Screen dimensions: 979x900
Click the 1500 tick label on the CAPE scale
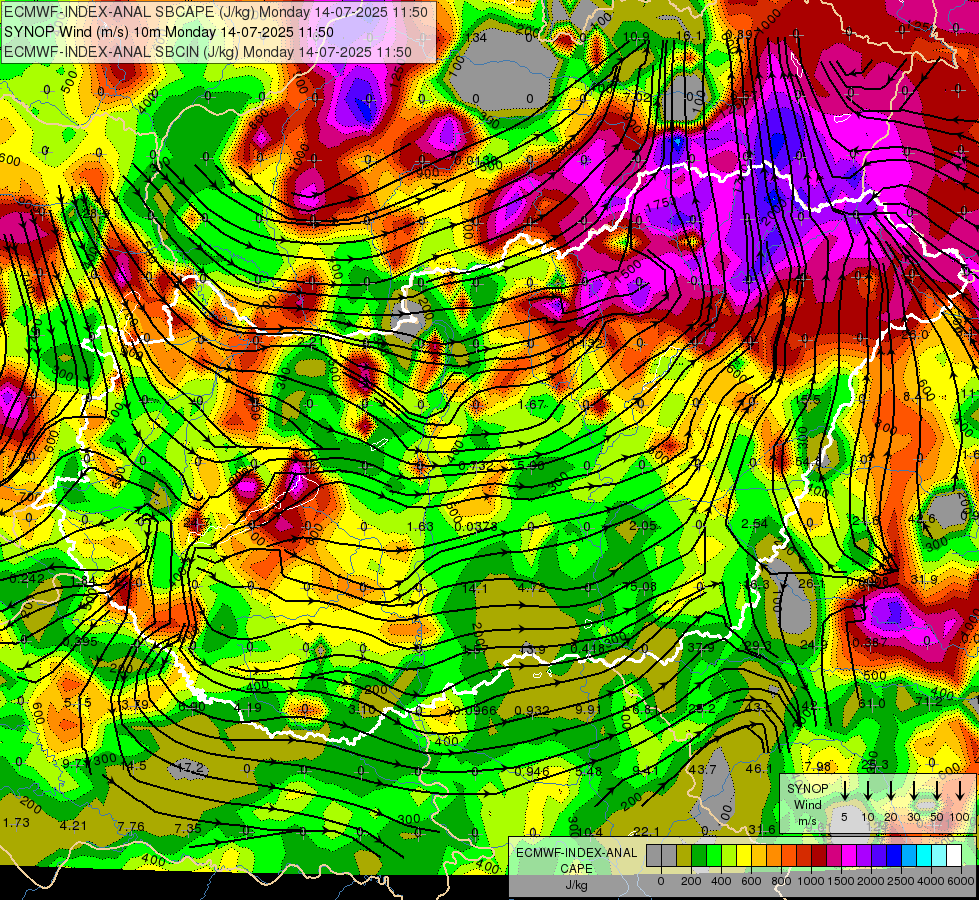(841, 881)
